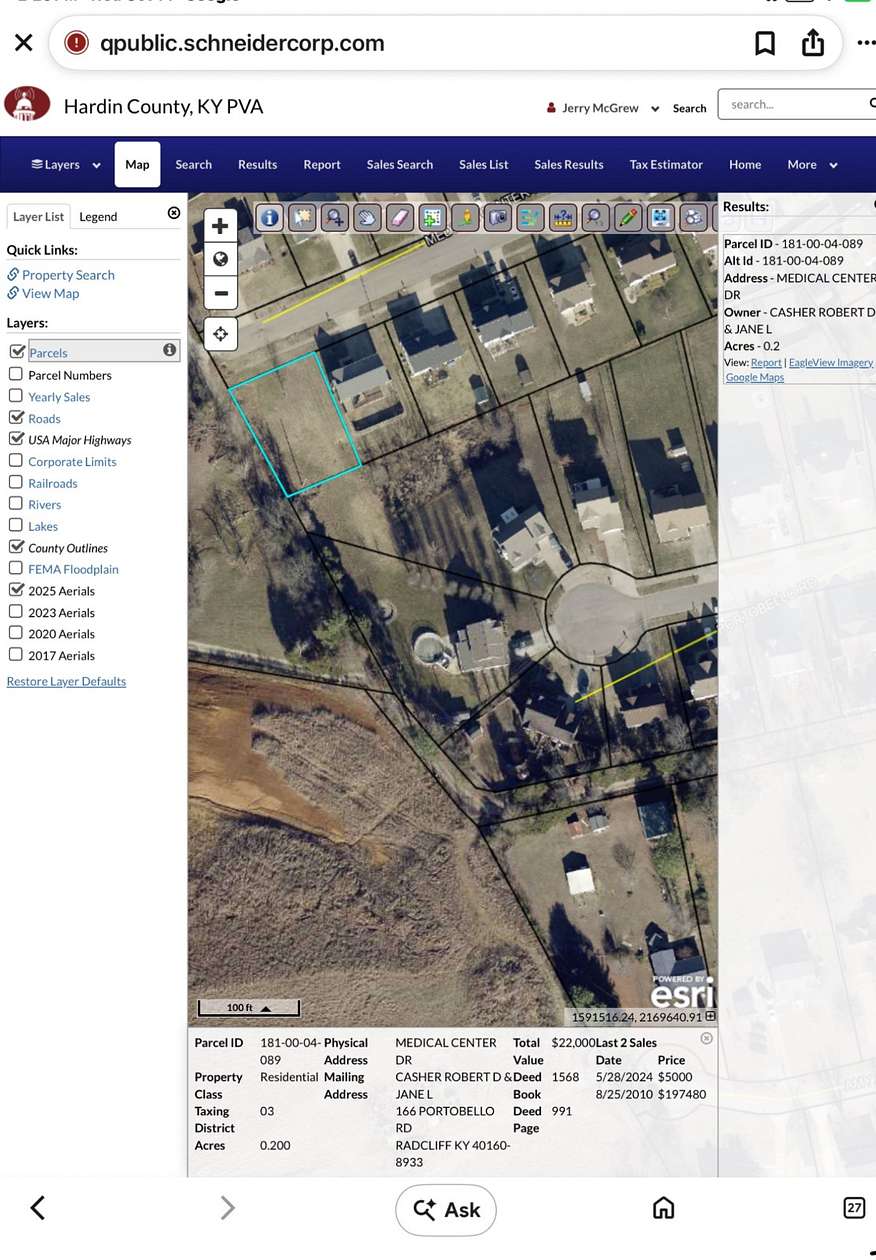The image size is (876, 1260).
Task: Open the colored bars layers tool
Action: pyautogui.click(x=530, y=217)
